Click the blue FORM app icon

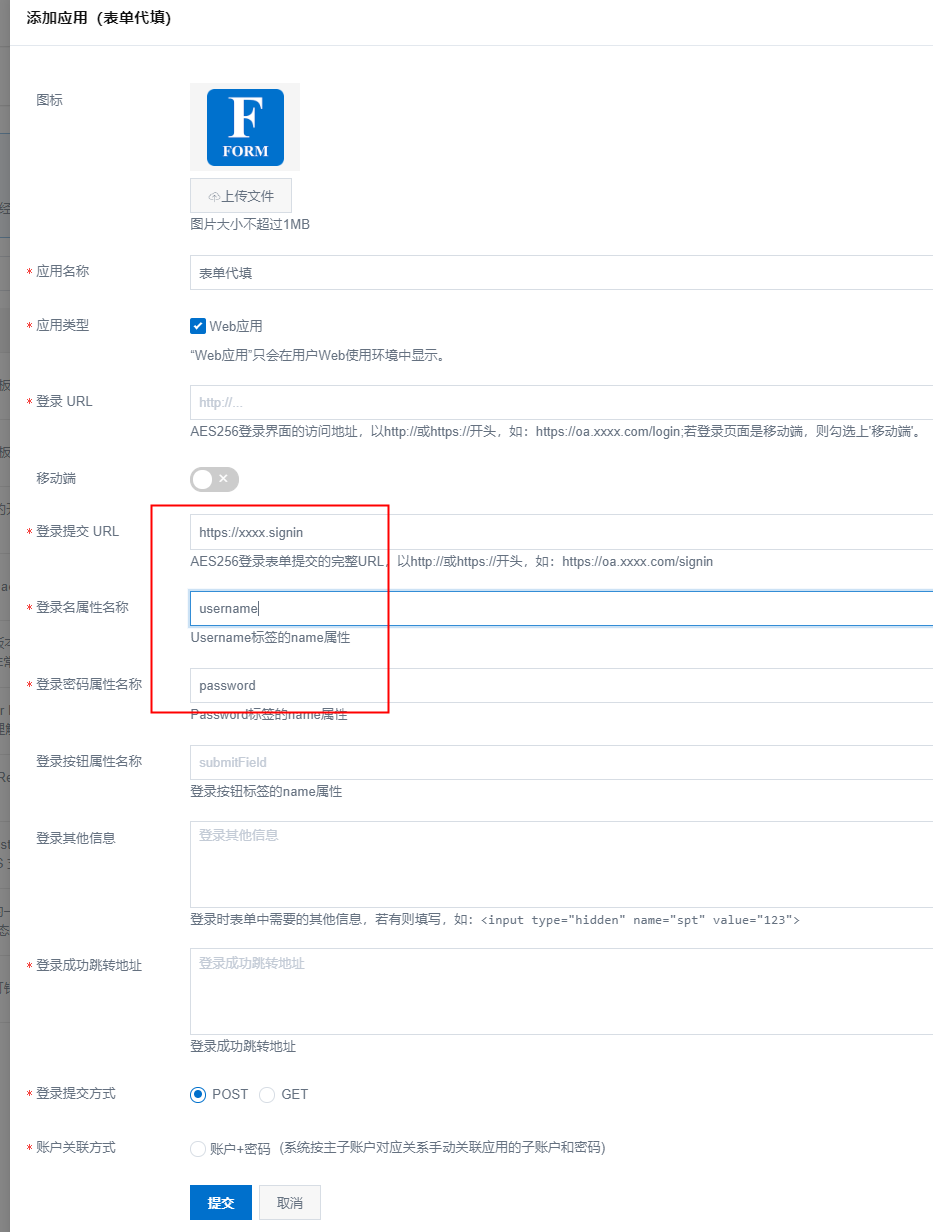click(x=245, y=127)
